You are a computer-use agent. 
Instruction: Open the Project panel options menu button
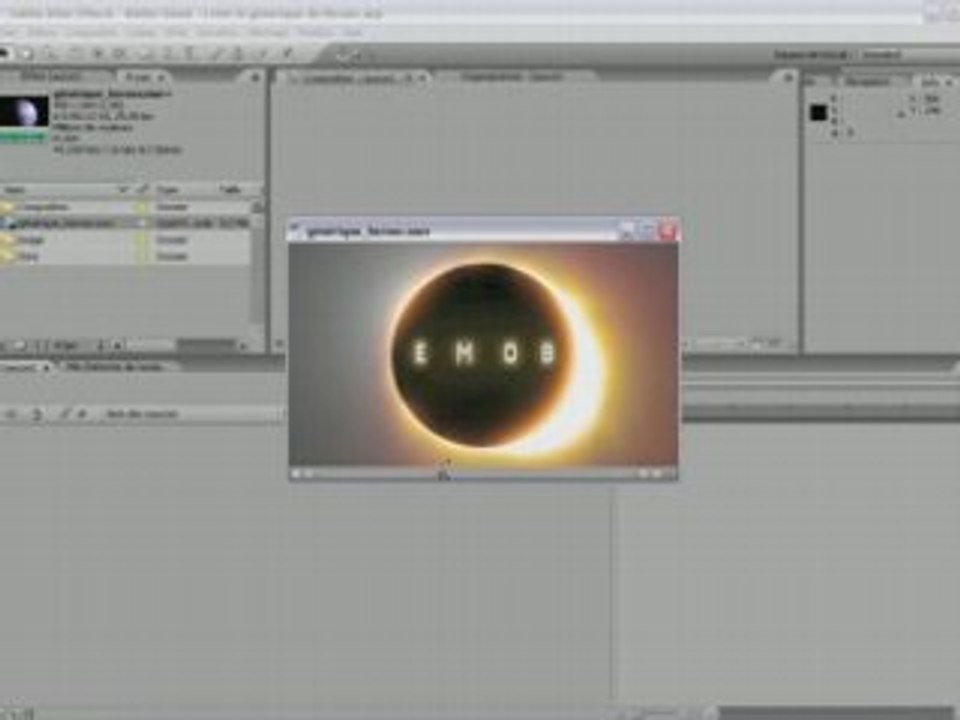coord(255,78)
